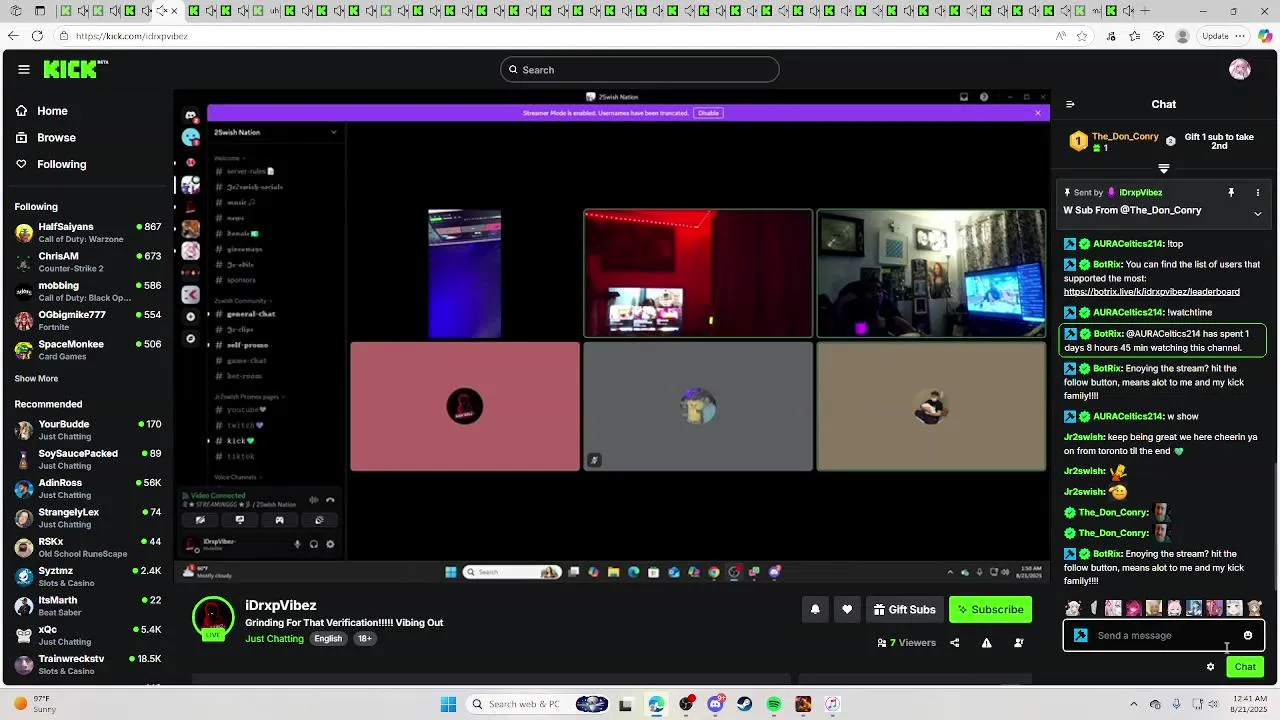
Task: Open ChrisAM channel
Action: click(88, 262)
